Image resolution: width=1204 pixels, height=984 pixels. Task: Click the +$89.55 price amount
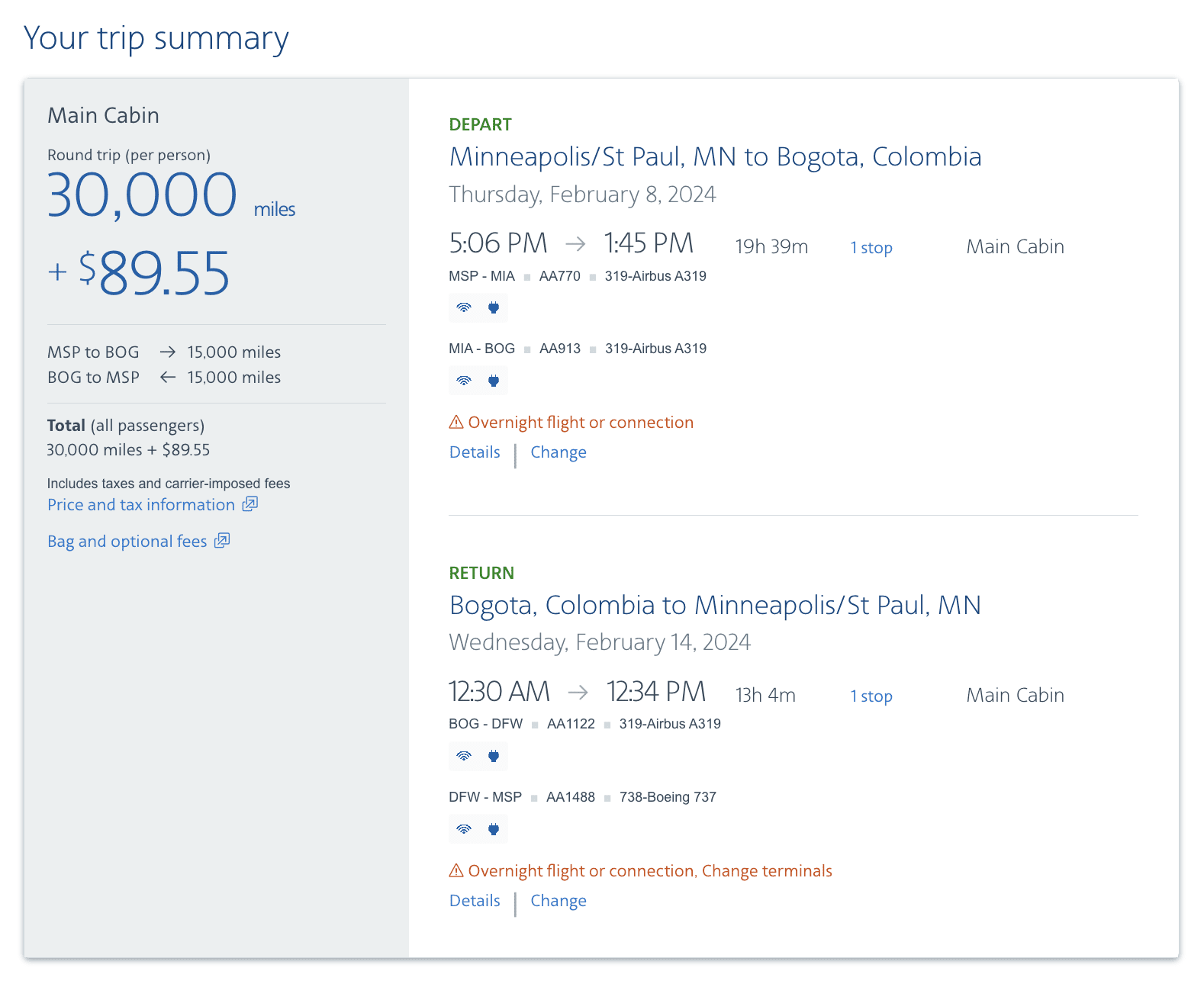click(x=138, y=273)
